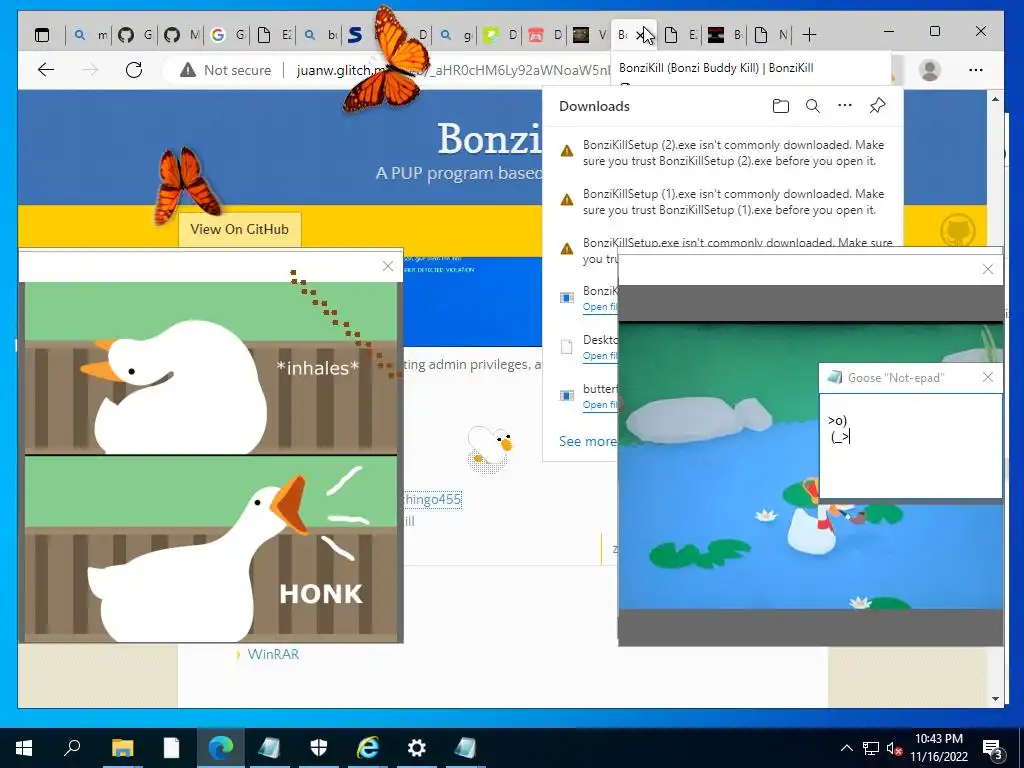Open the tab actions menu icon
The height and width of the screenshot is (768, 1024).
click(x=42, y=35)
